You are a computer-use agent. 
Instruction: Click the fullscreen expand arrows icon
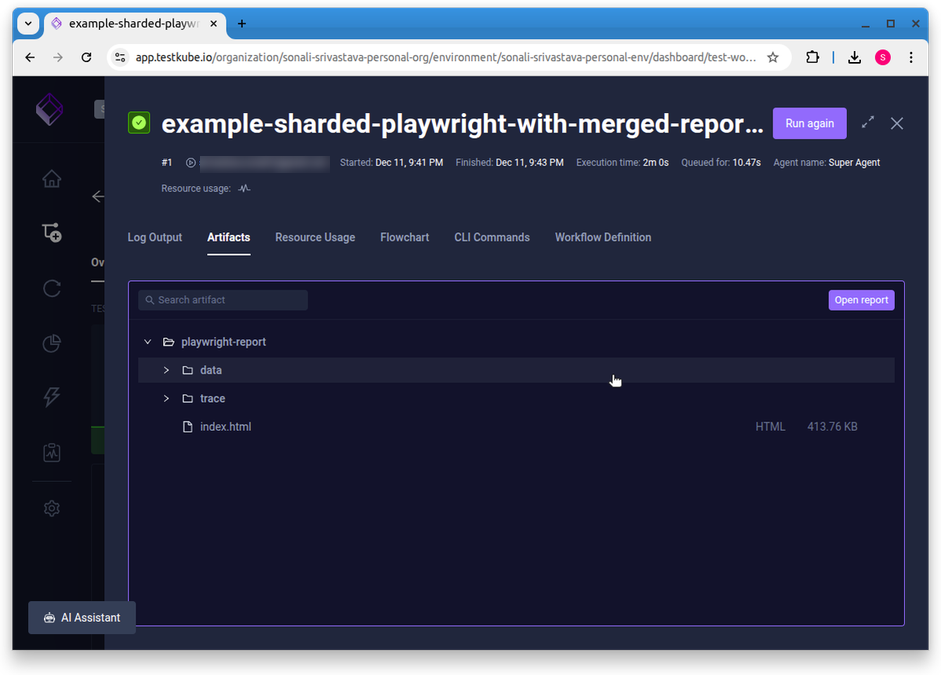[868, 123]
